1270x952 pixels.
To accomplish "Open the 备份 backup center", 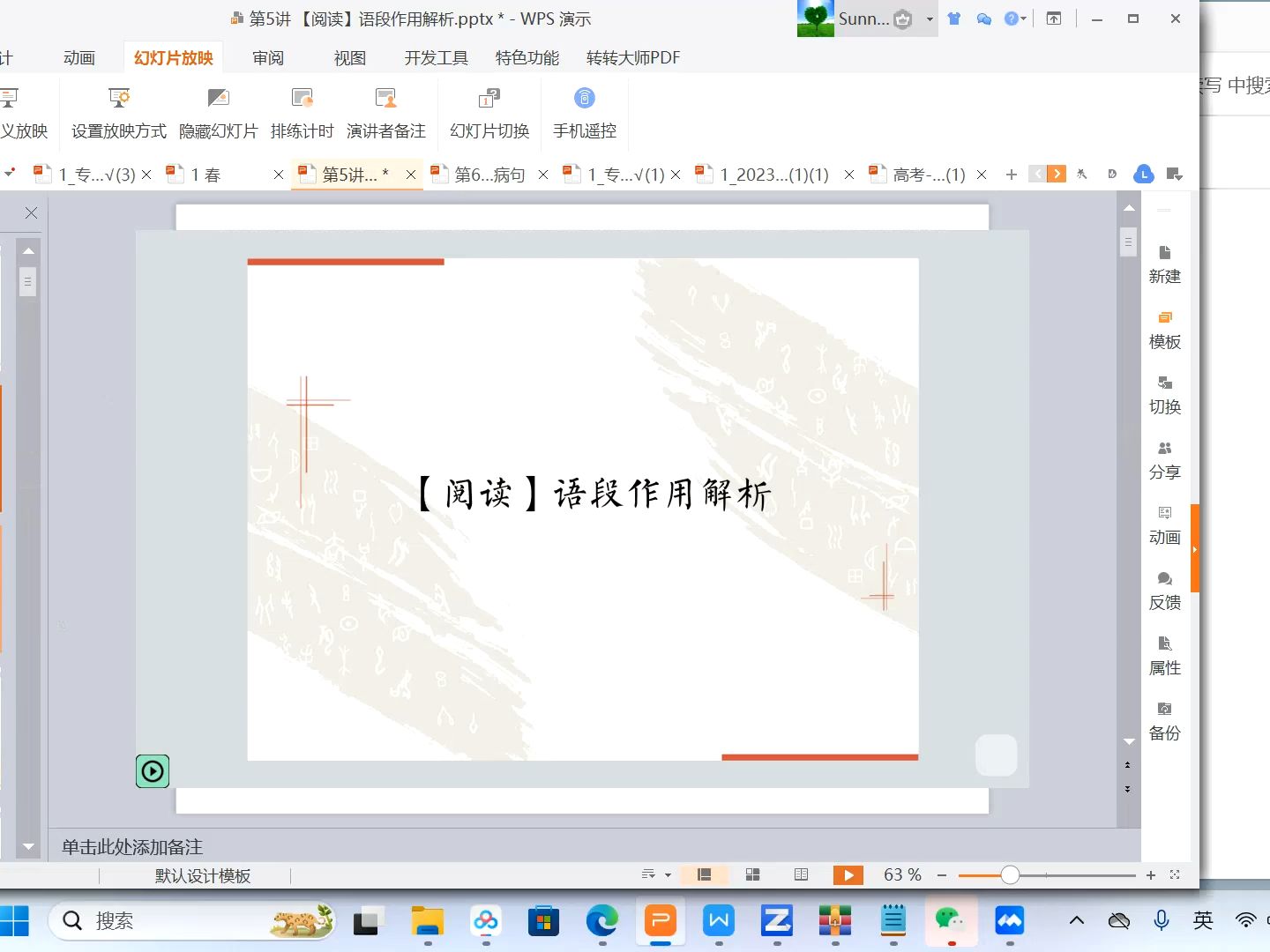I will pyautogui.click(x=1164, y=720).
